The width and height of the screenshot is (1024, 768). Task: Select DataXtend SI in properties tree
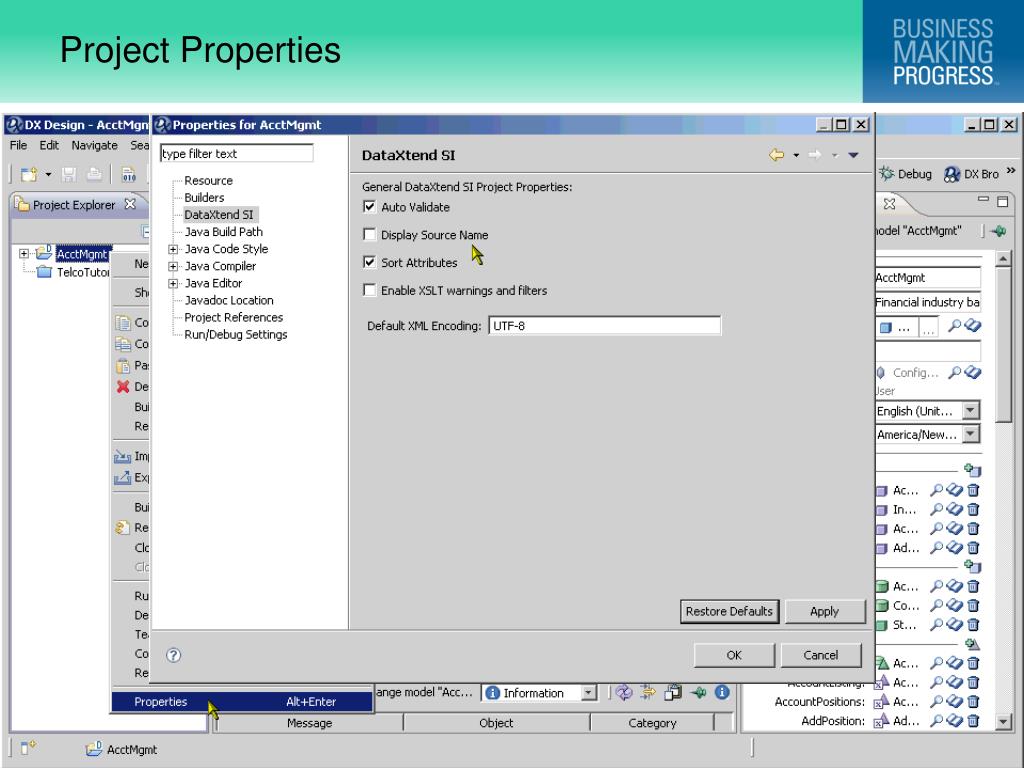219,214
